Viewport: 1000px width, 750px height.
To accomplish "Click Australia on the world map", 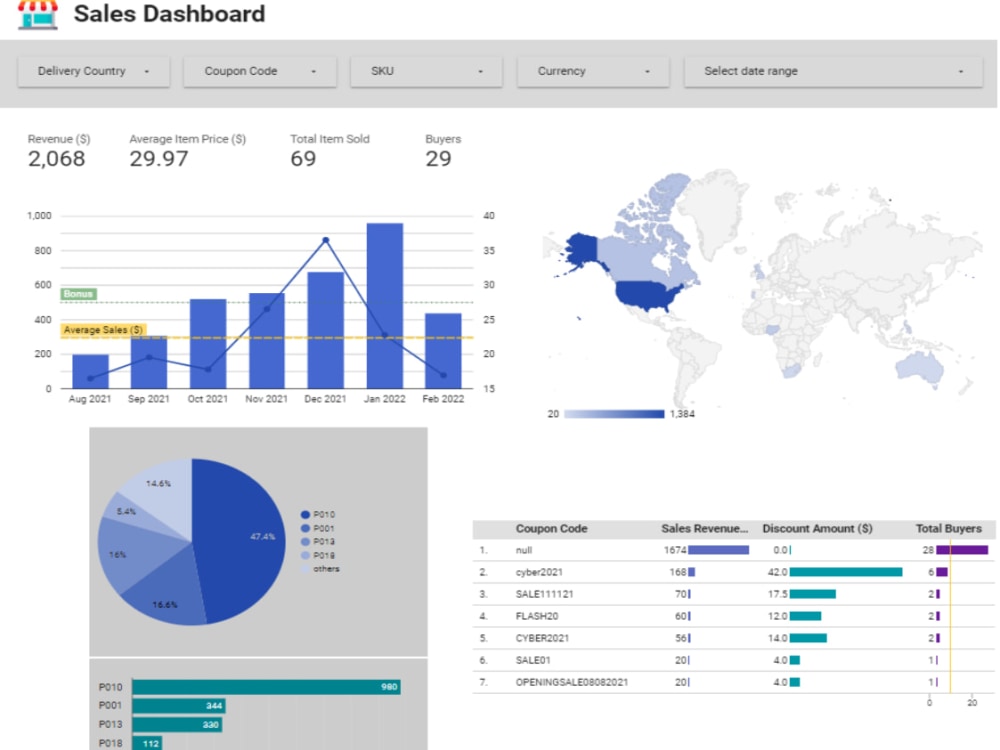I will [x=919, y=367].
